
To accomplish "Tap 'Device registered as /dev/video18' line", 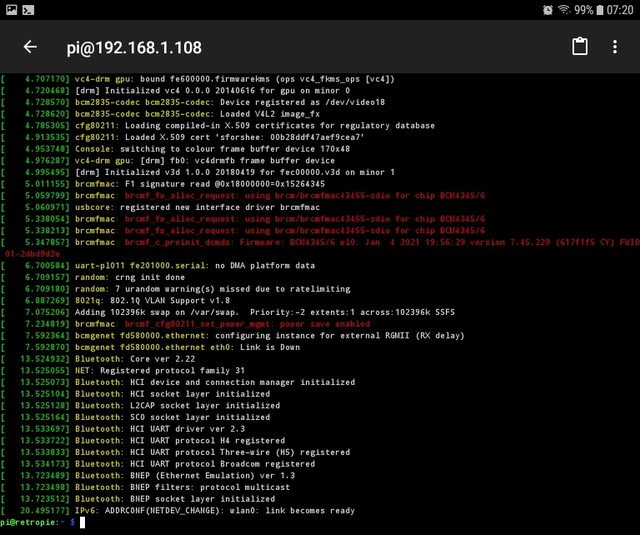I will coord(193,102).
